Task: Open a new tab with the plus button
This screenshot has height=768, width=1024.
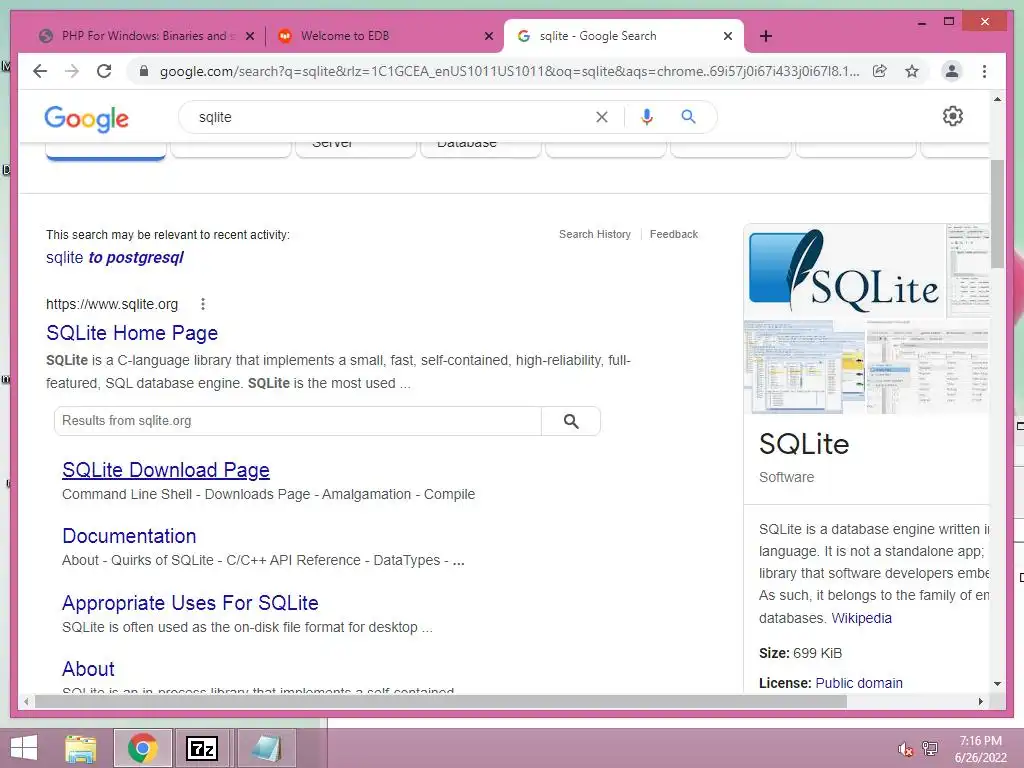Action: coord(766,36)
